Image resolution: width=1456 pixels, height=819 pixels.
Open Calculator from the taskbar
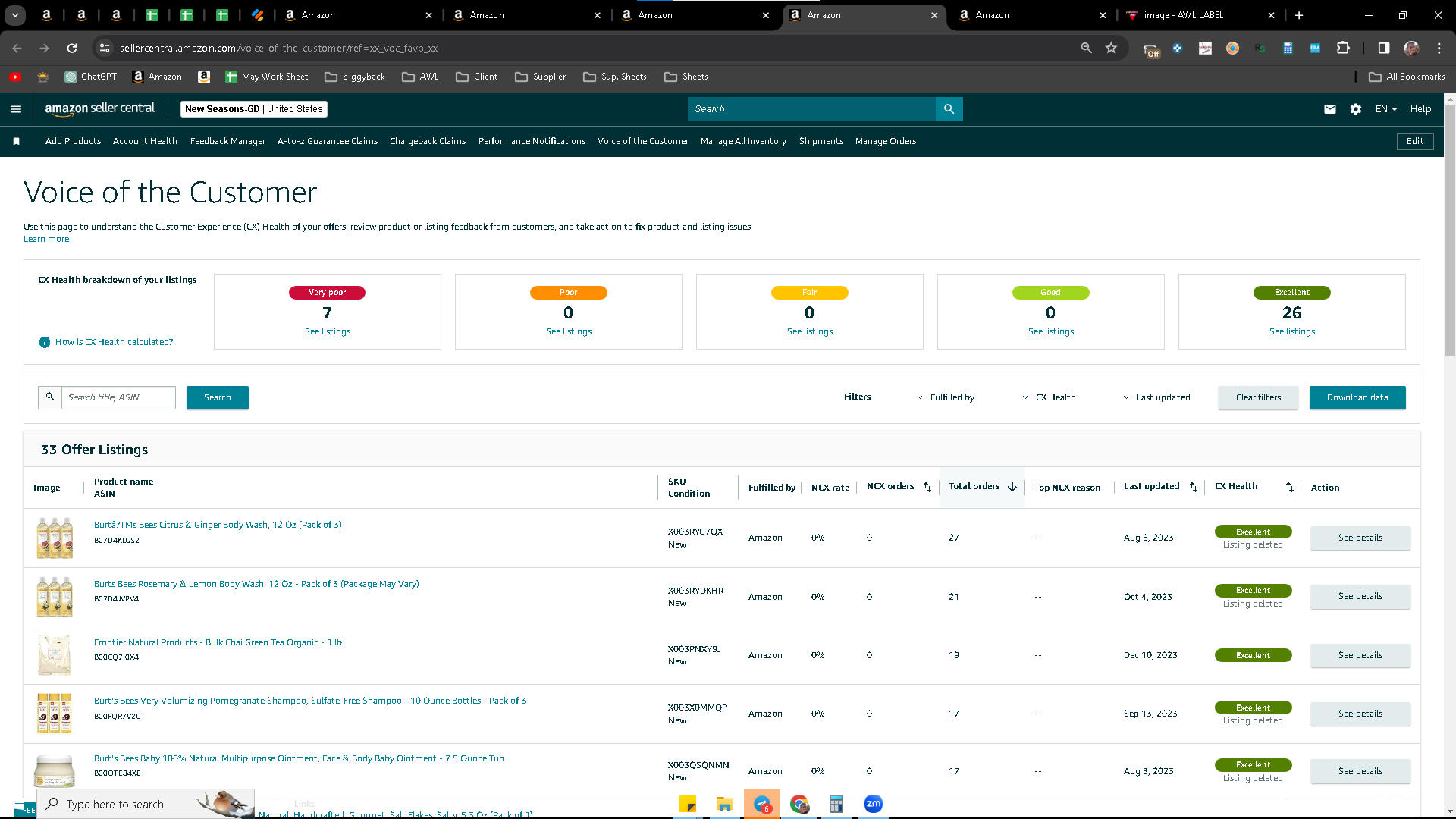tap(836, 804)
